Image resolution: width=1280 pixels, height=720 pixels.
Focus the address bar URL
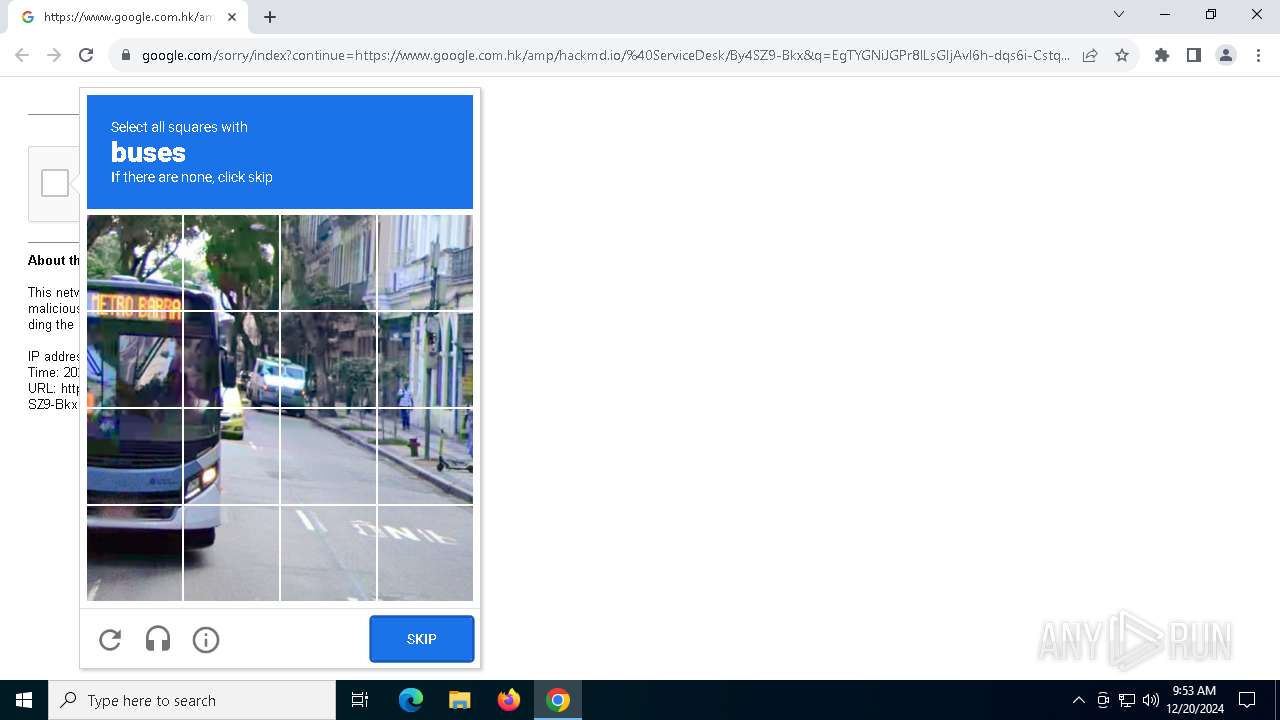pos(605,55)
